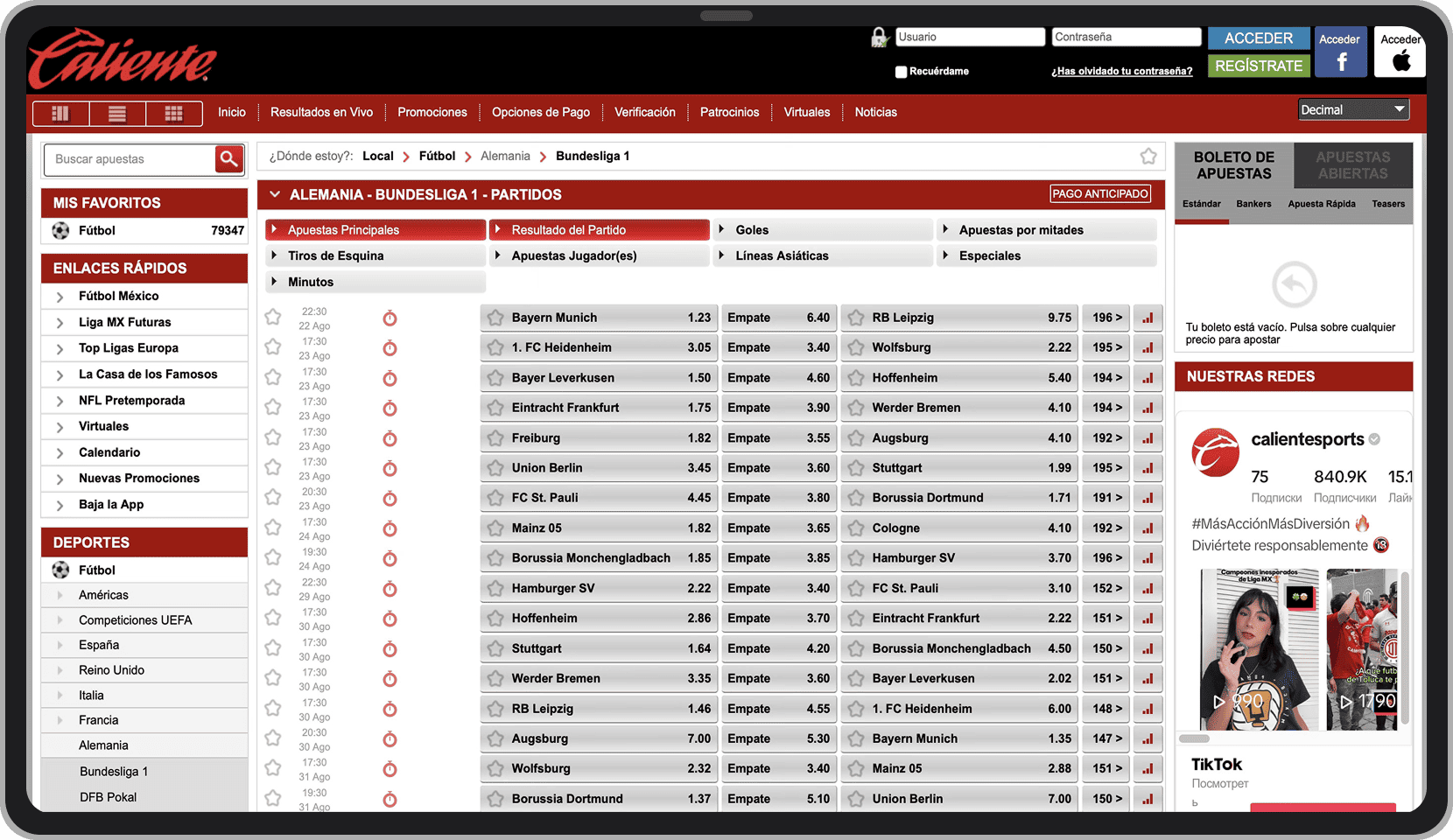Open Liga MX Futuras quick link
Image resolution: width=1453 pixels, height=840 pixels.
[x=144, y=322]
